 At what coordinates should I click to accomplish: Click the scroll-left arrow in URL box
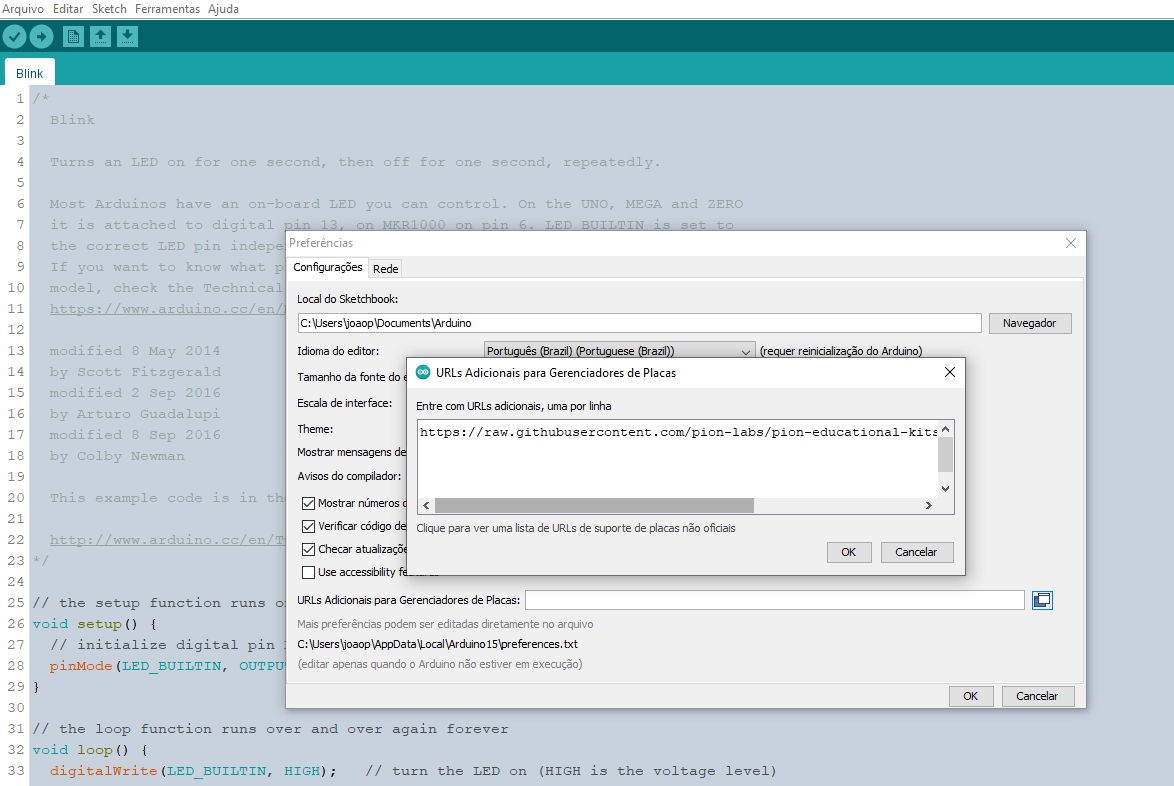(426, 505)
